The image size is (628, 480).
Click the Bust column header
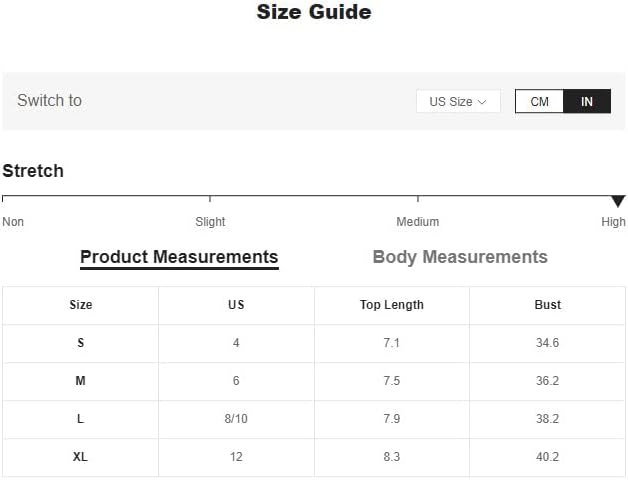point(548,305)
